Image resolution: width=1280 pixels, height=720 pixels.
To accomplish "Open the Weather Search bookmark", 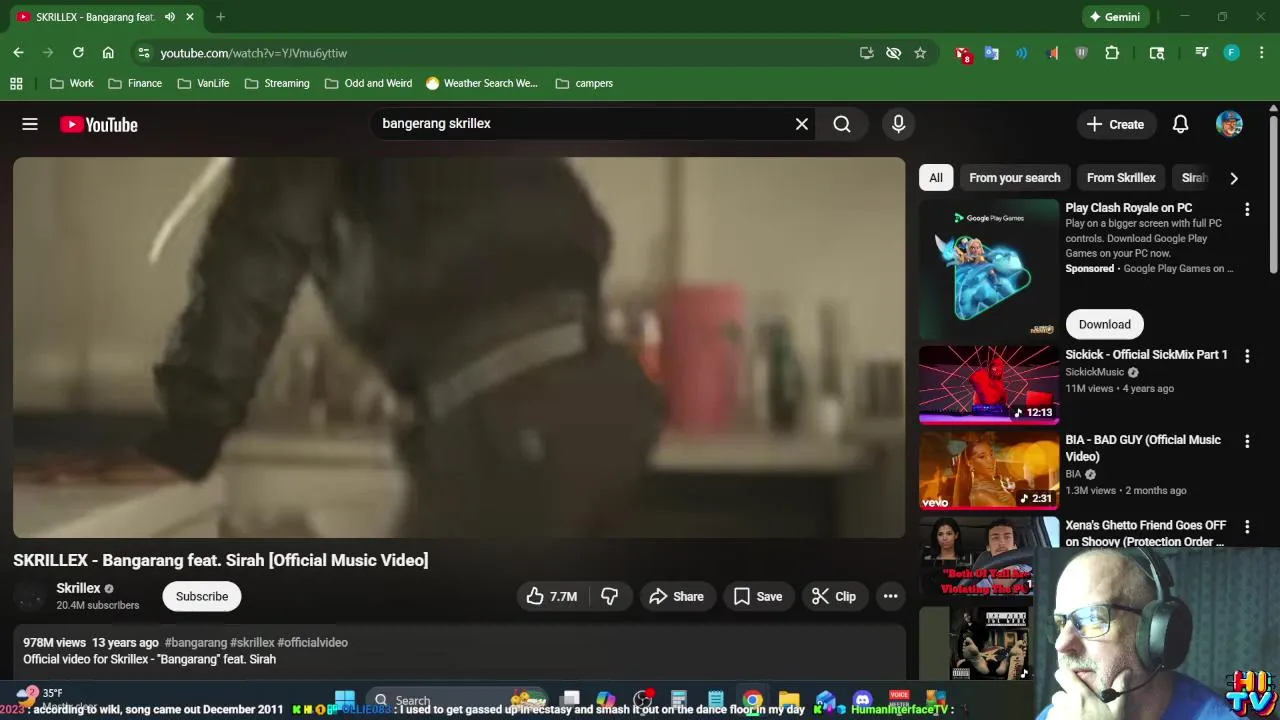I will (x=481, y=83).
